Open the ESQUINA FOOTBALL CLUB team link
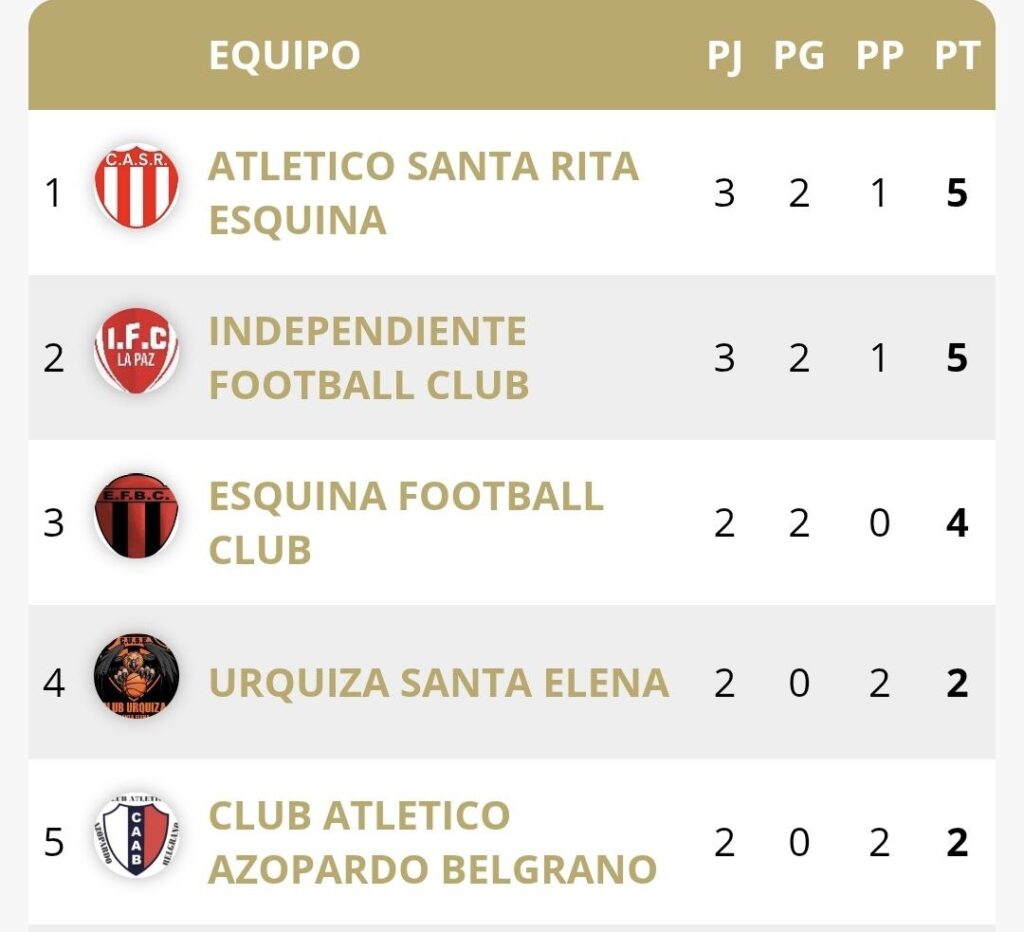This screenshot has width=1024, height=932. pyautogui.click(x=405, y=522)
